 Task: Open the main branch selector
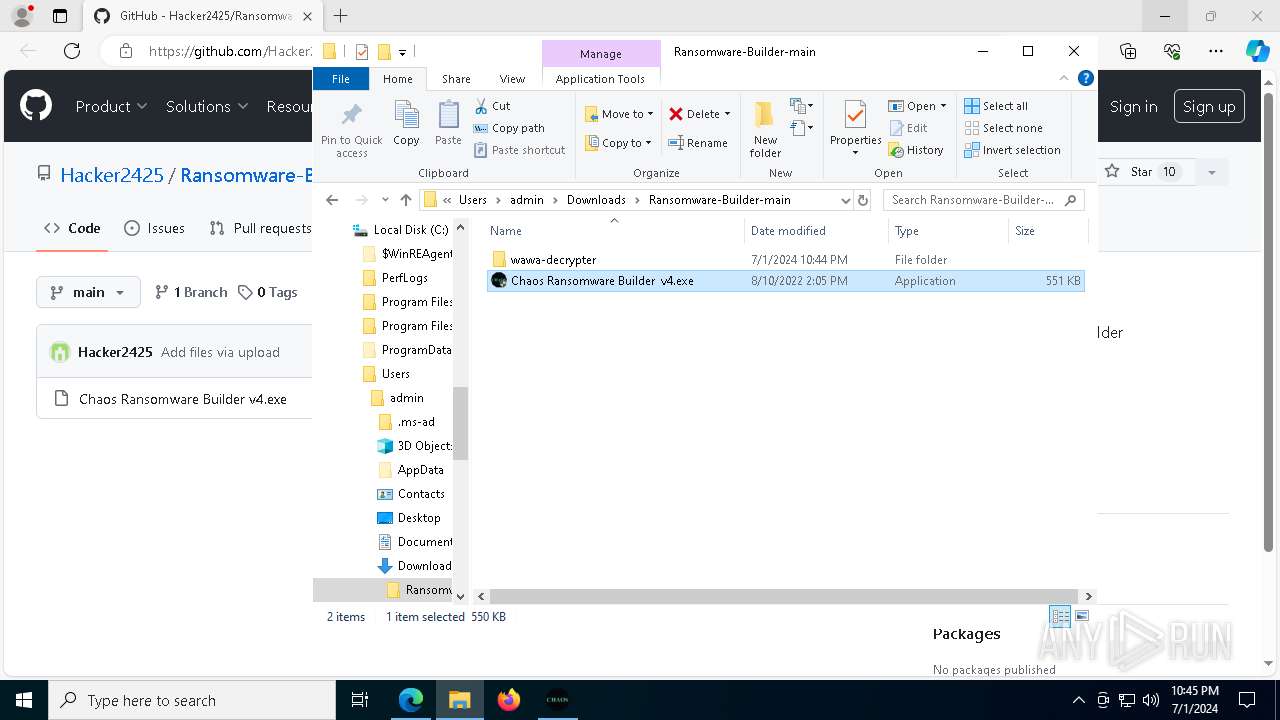click(x=88, y=292)
